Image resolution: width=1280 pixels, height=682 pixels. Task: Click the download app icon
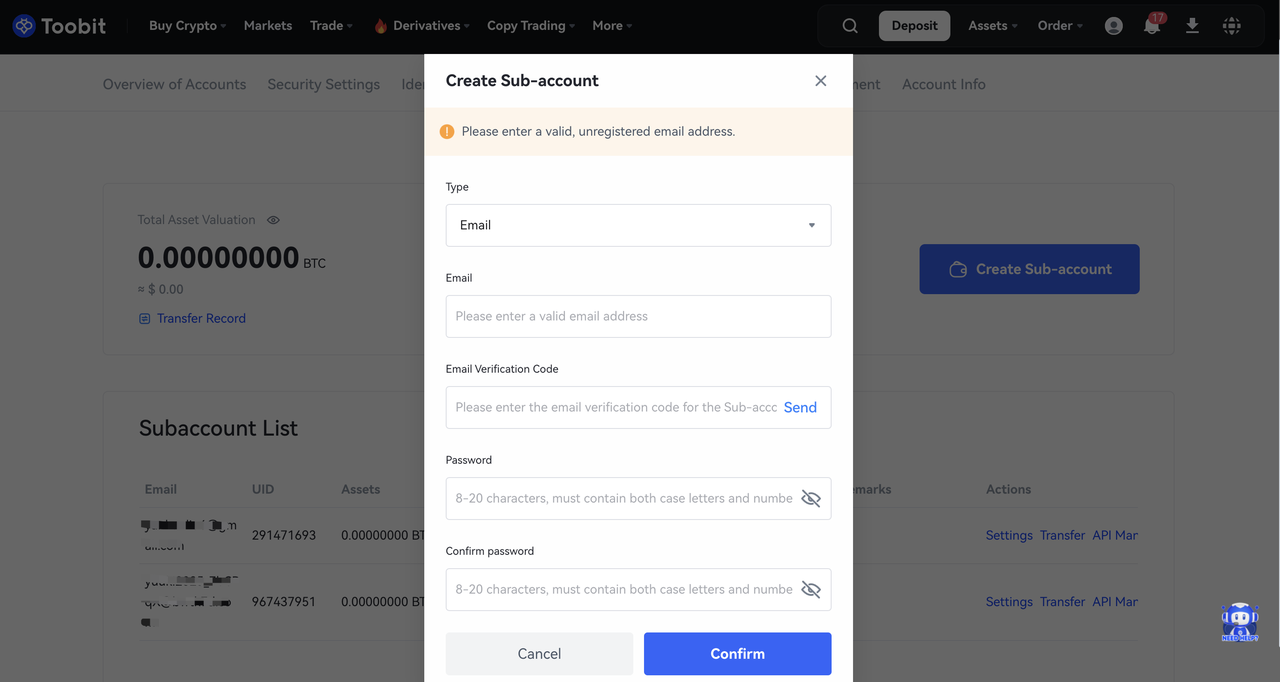pyautogui.click(x=1192, y=26)
